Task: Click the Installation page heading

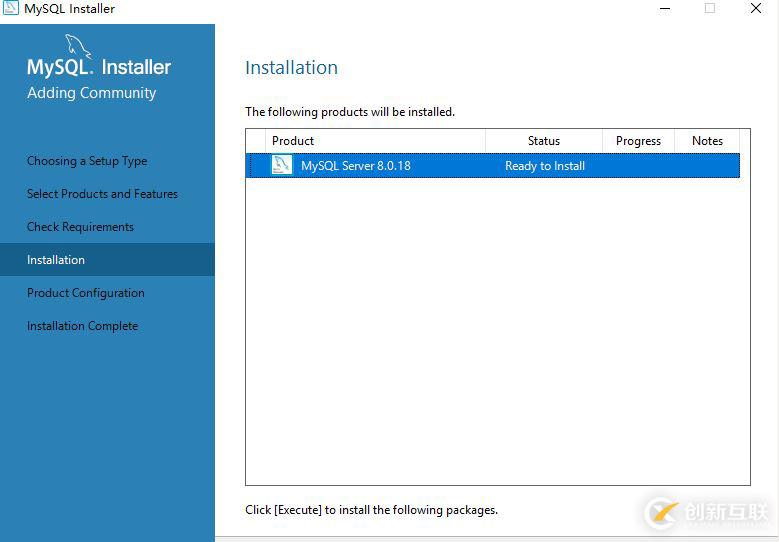Action: (x=291, y=68)
